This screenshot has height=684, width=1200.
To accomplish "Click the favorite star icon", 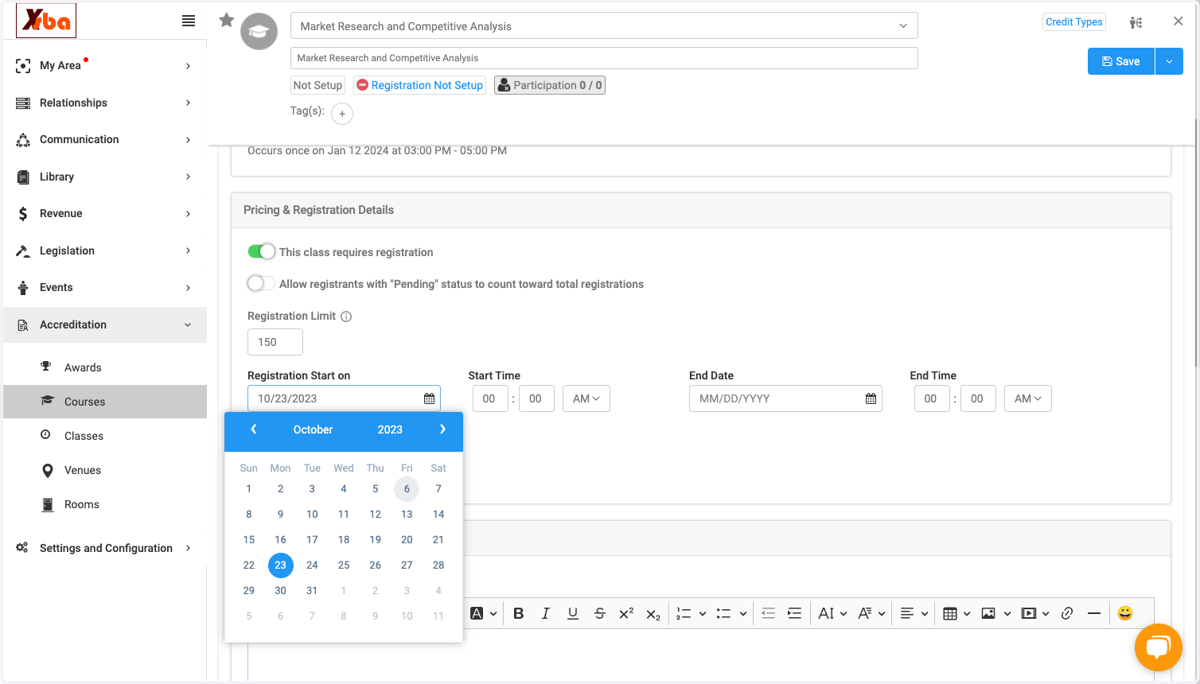I will point(227,20).
